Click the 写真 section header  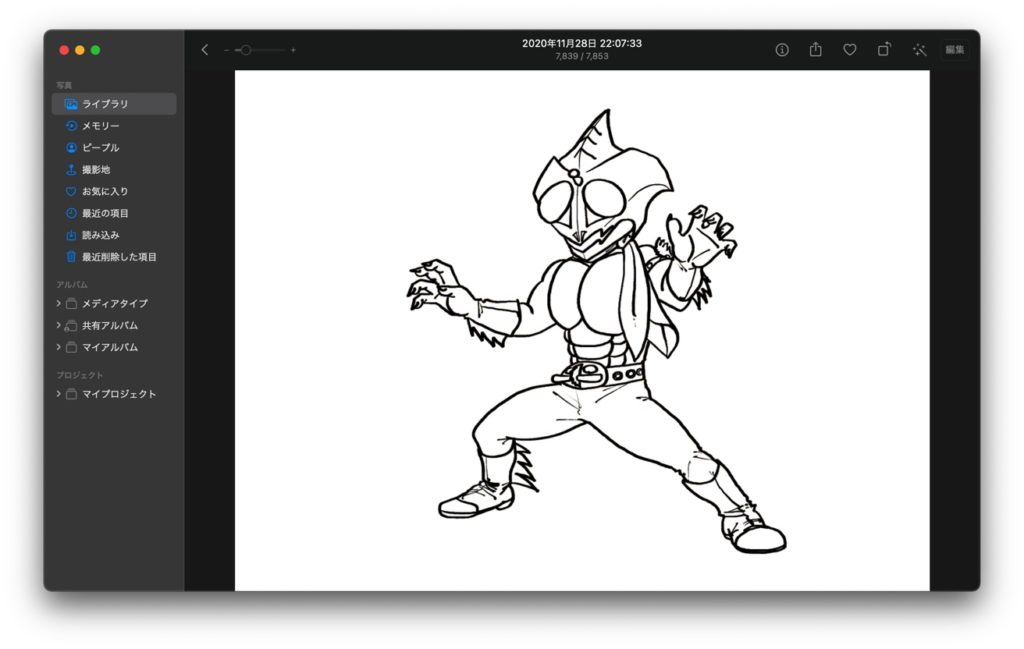tap(64, 86)
